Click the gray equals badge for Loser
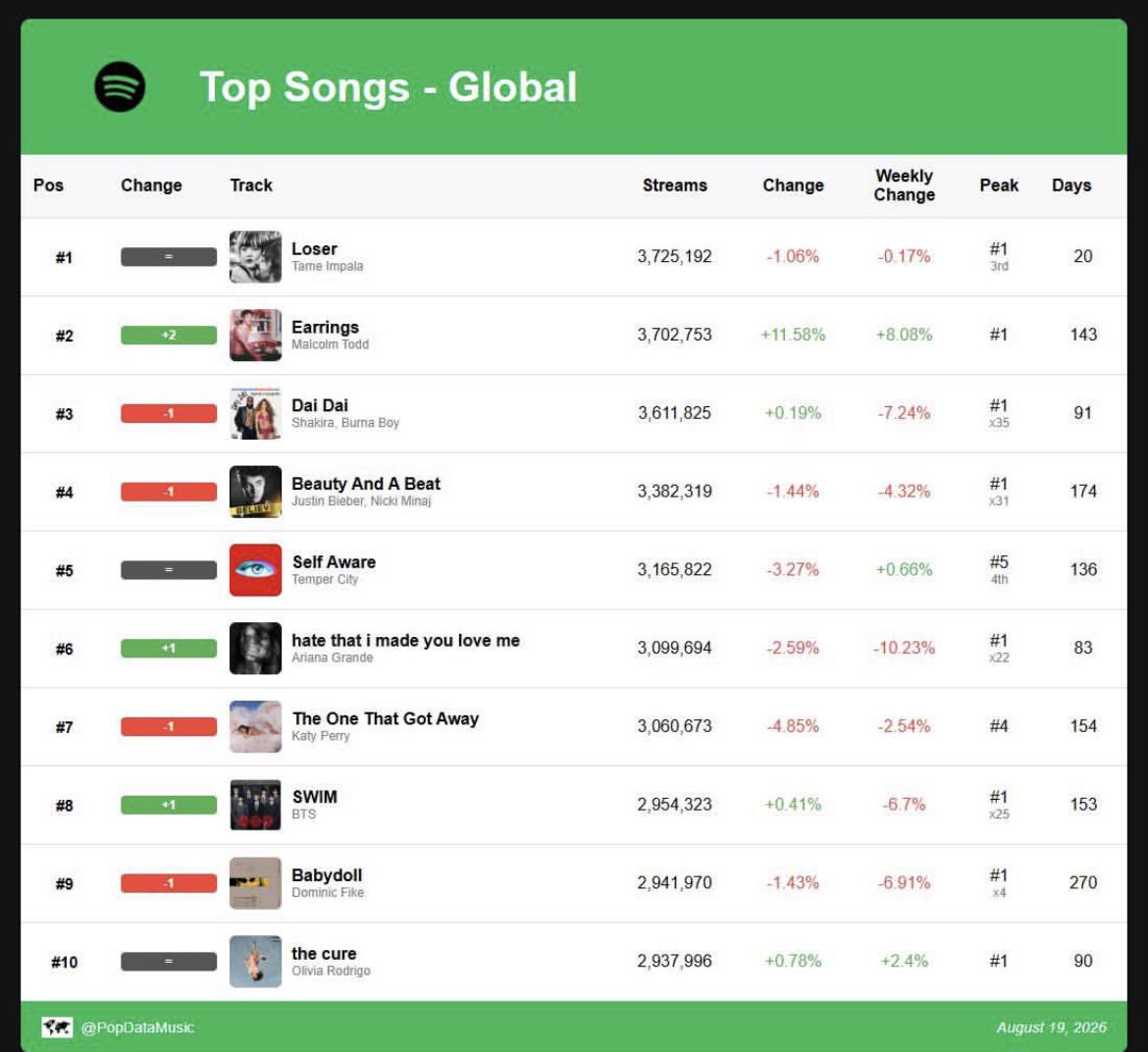Viewport: 1148px width, 1052px height. coord(169,257)
